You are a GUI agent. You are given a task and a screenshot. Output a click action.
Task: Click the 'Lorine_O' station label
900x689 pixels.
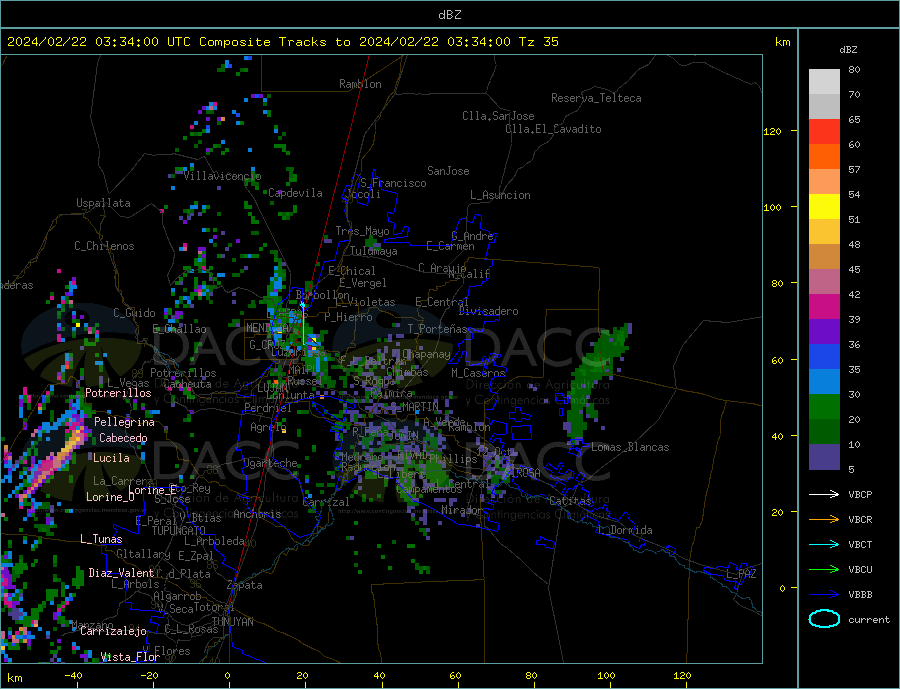coord(110,497)
